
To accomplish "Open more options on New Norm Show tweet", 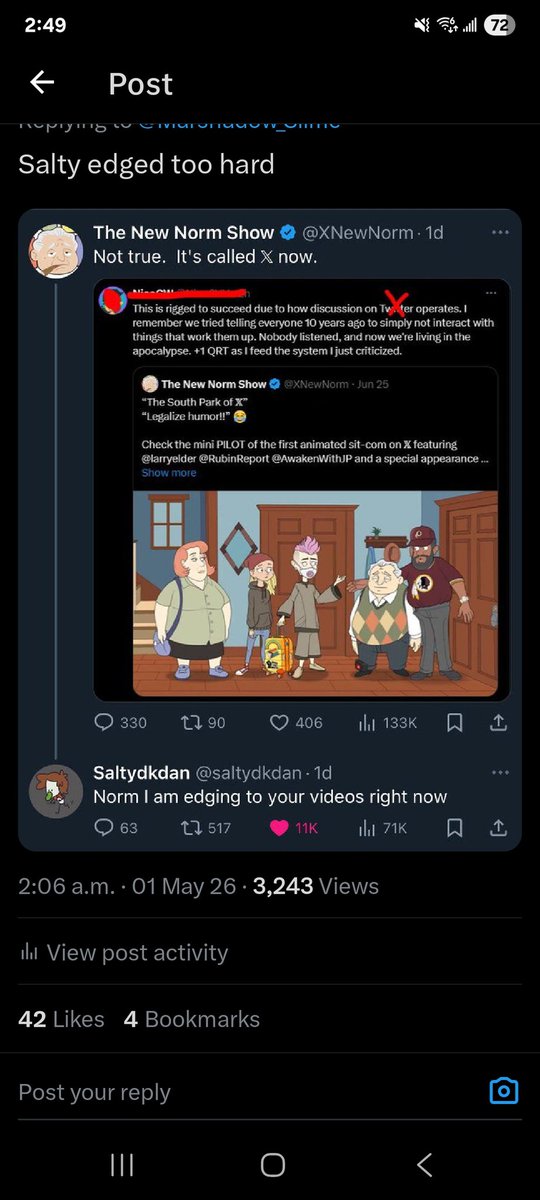I will pos(500,232).
